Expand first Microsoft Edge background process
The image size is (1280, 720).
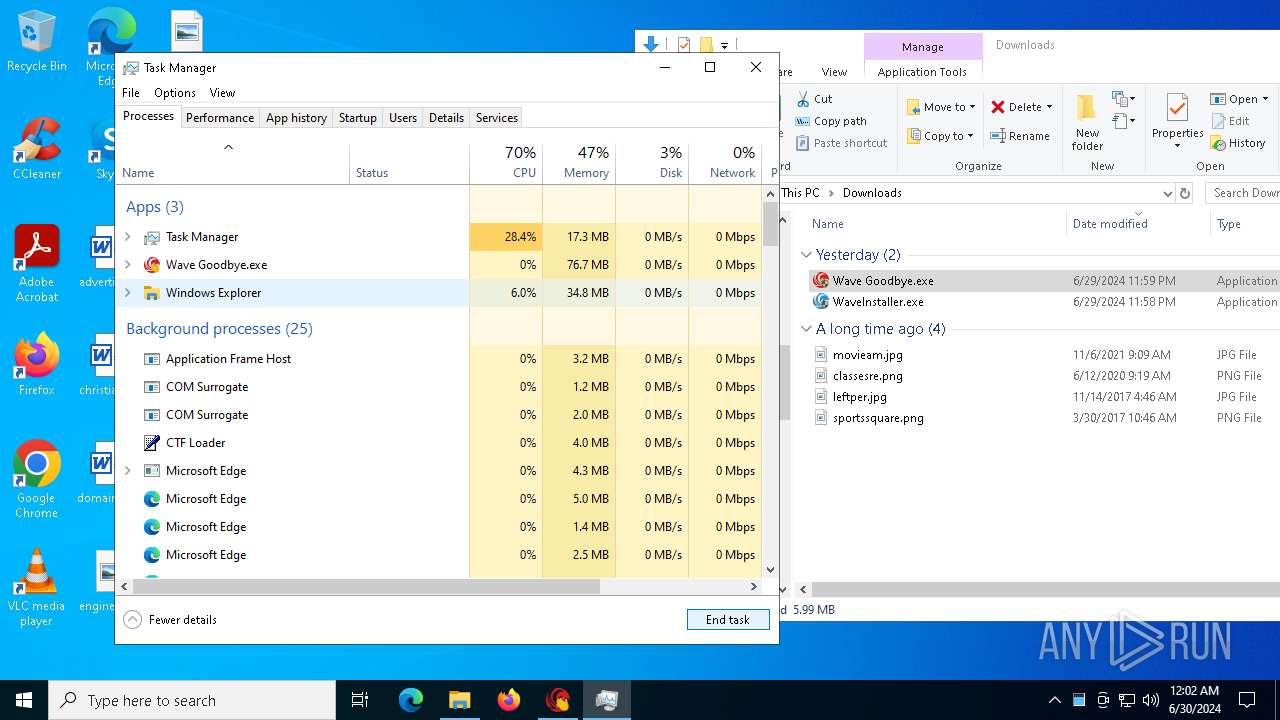coord(128,471)
